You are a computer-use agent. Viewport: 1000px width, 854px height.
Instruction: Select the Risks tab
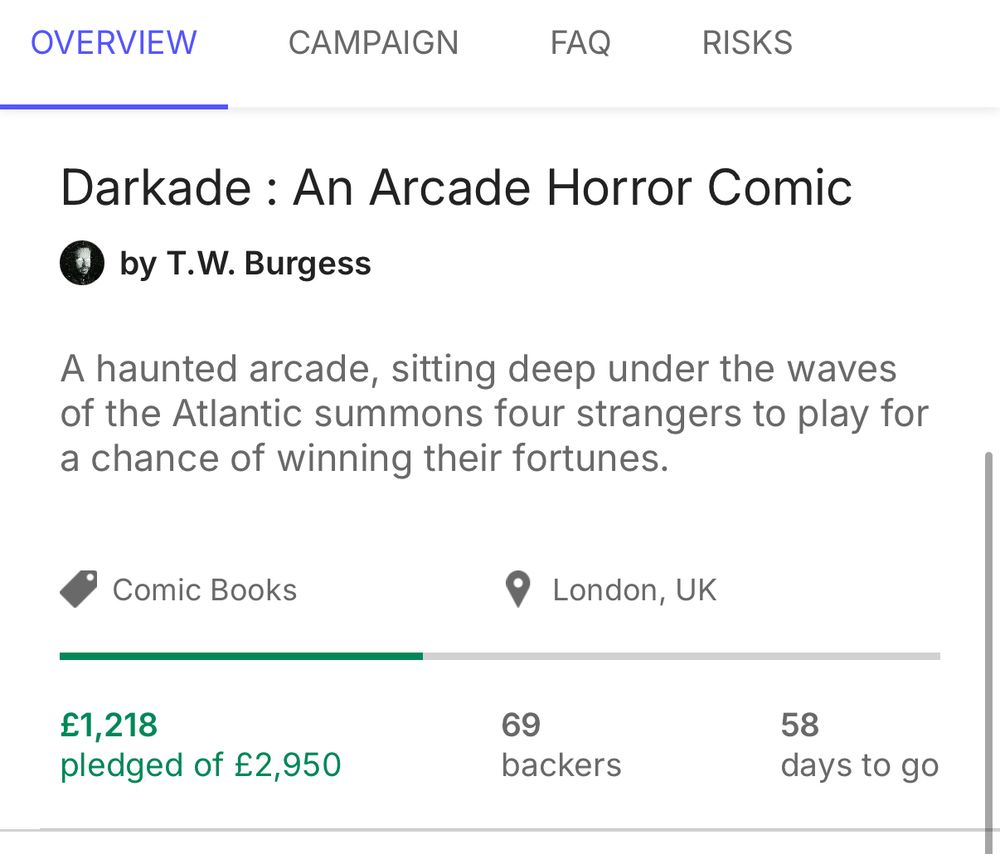point(747,43)
